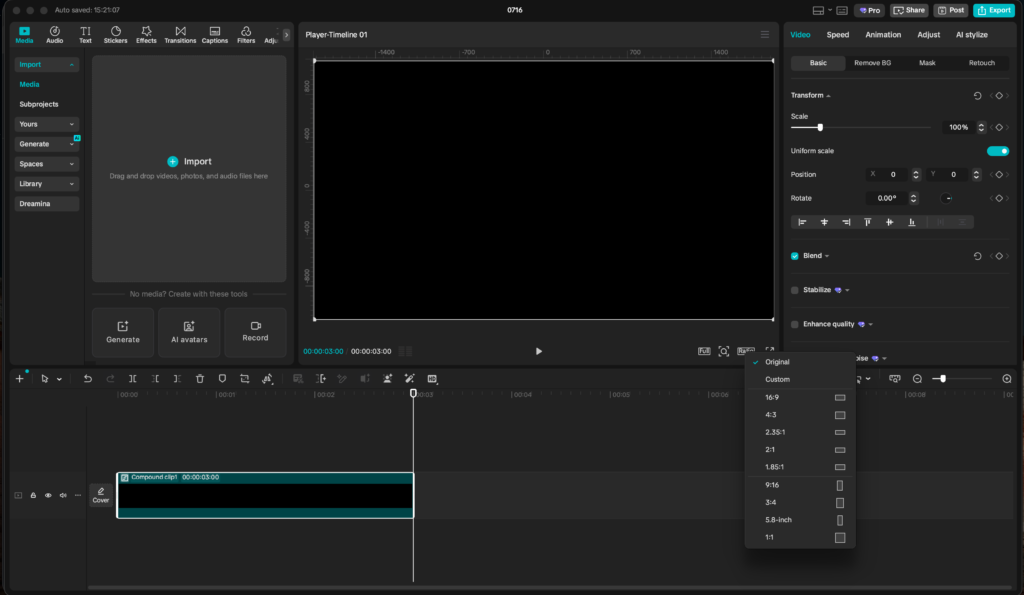Add a Scale keyframe diamond
This screenshot has height=595, width=1024.
(x=999, y=127)
